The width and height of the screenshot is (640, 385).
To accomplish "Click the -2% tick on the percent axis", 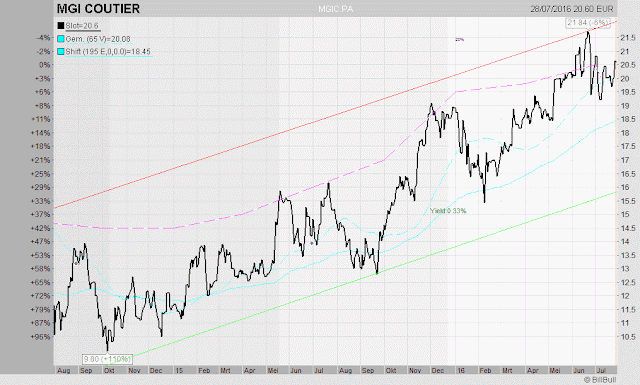I will coord(43,52).
